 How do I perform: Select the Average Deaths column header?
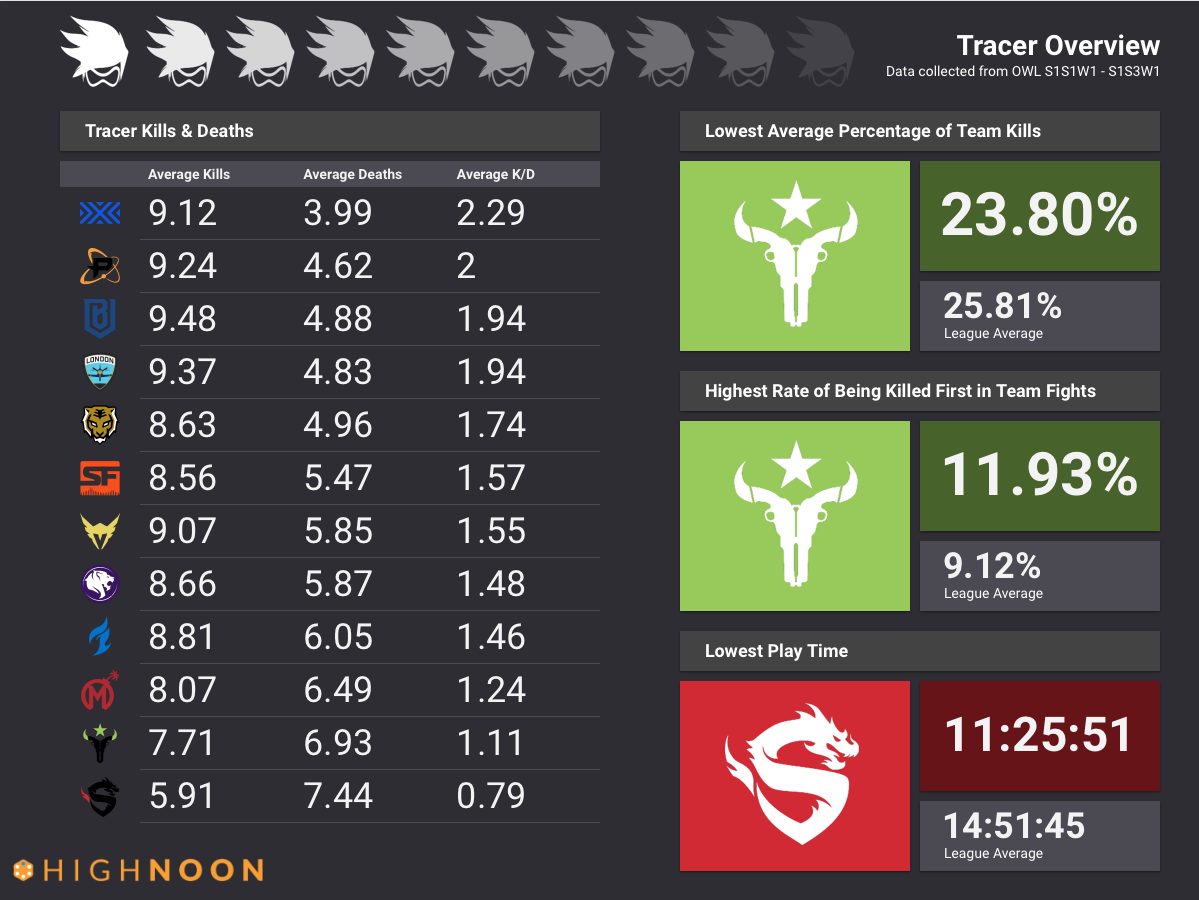[x=353, y=174]
